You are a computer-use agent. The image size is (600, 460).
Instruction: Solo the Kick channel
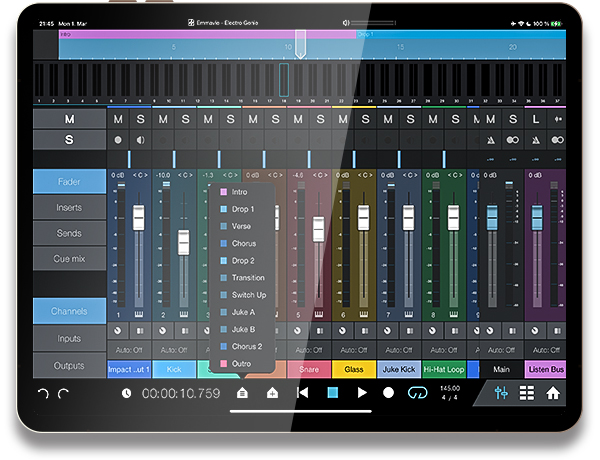(186, 119)
